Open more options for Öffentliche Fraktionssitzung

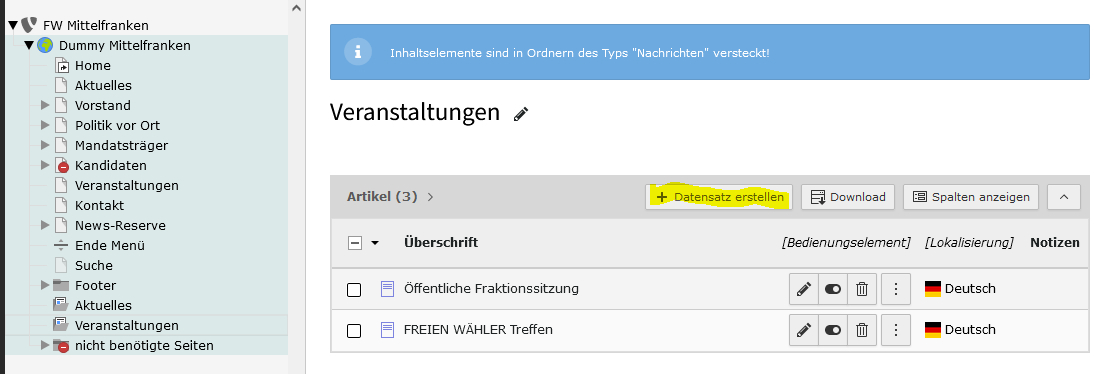point(896,289)
